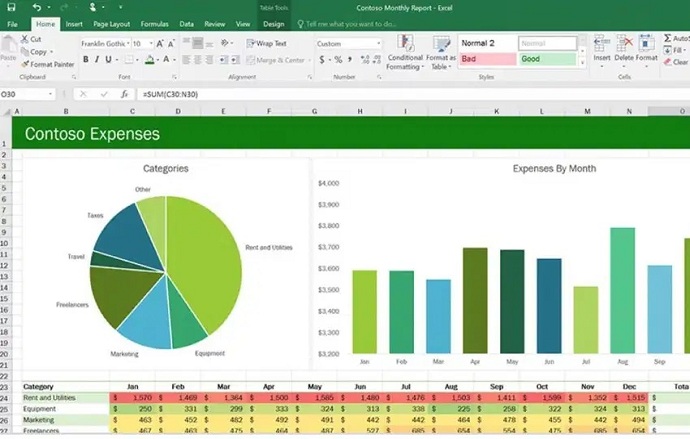Click the Cut scissors icon

[x=25, y=39]
